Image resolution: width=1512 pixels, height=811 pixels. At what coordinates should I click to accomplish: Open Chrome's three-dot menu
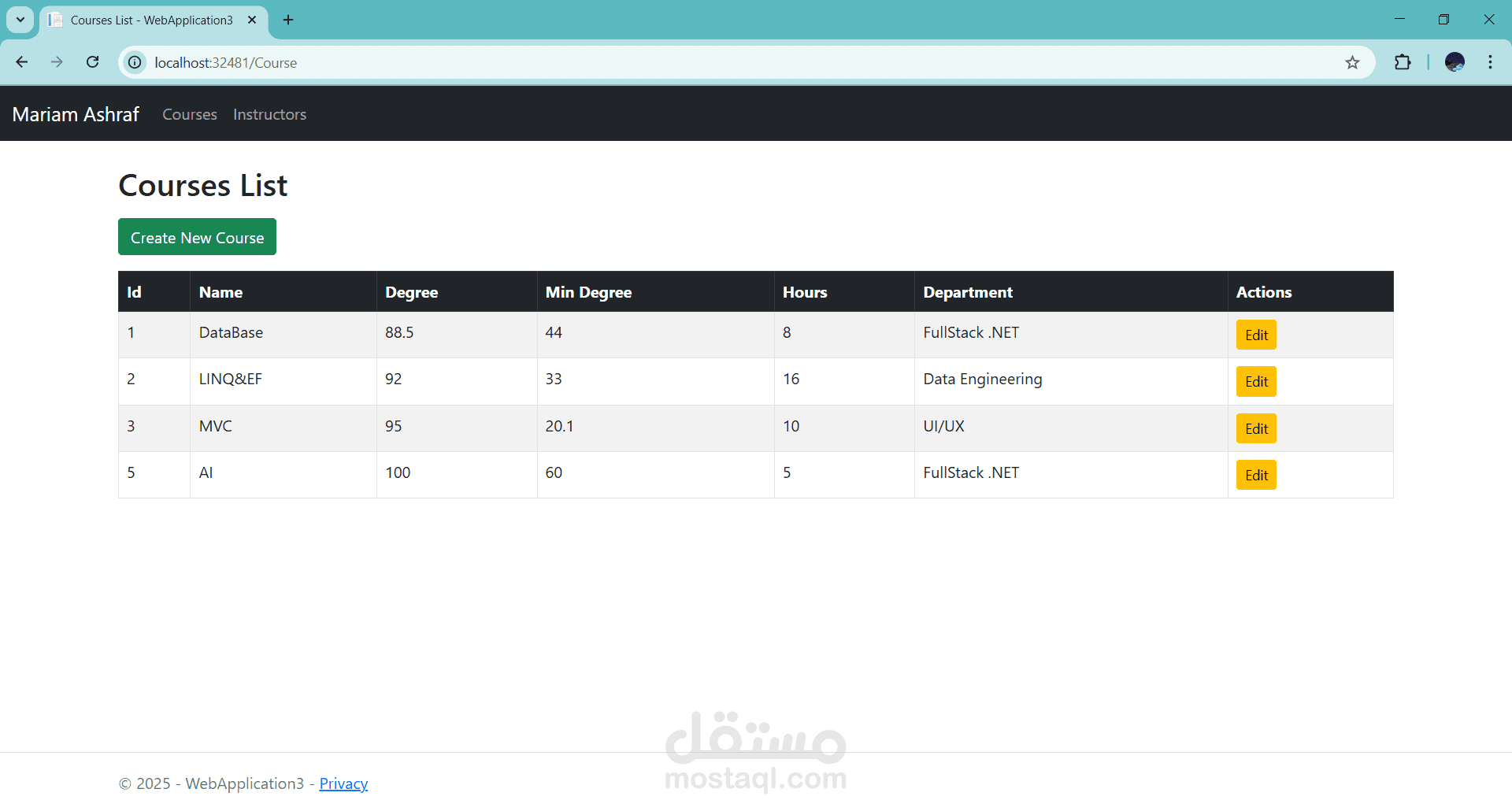click(x=1490, y=62)
